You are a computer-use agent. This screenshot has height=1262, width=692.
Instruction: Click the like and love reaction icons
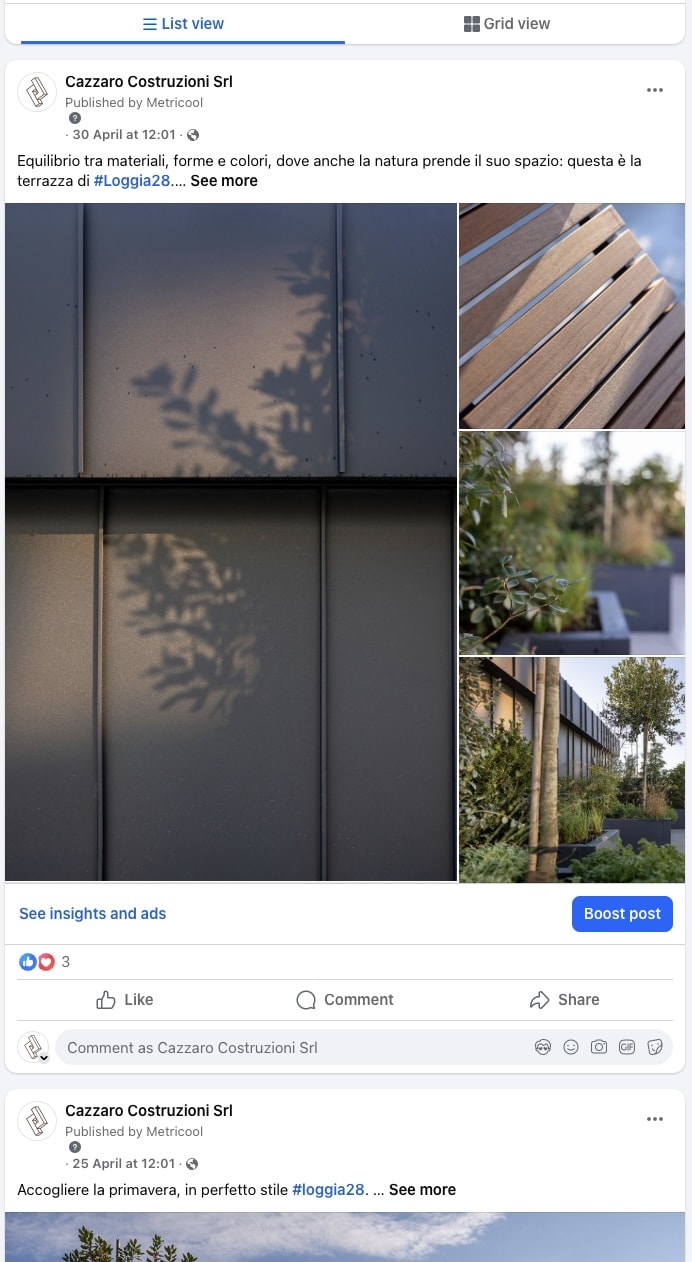pyautogui.click(x=37, y=962)
